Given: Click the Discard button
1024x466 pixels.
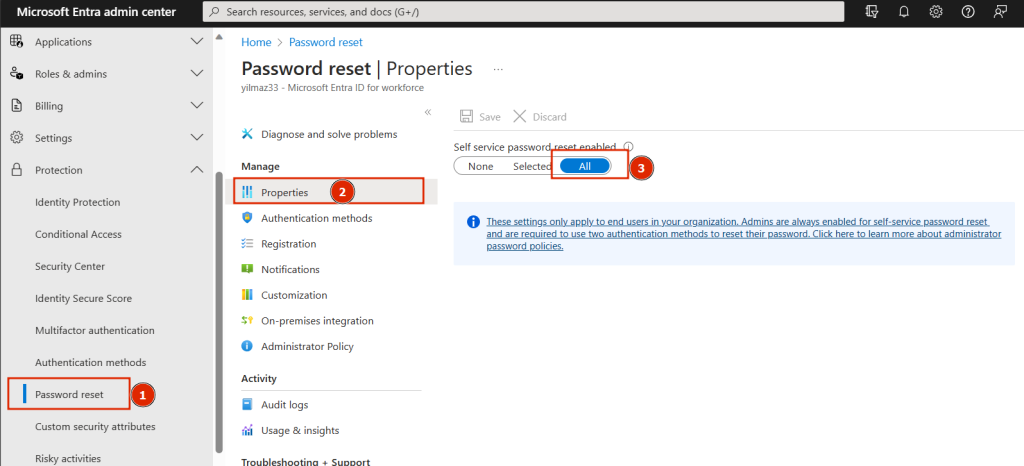Looking at the screenshot, I should tap(540, 117).
